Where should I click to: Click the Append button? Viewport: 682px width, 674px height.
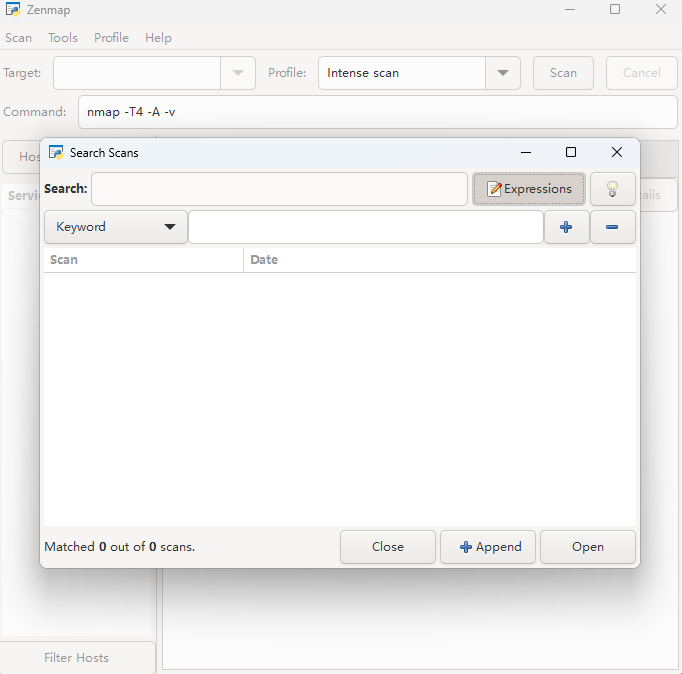point(489,547)
